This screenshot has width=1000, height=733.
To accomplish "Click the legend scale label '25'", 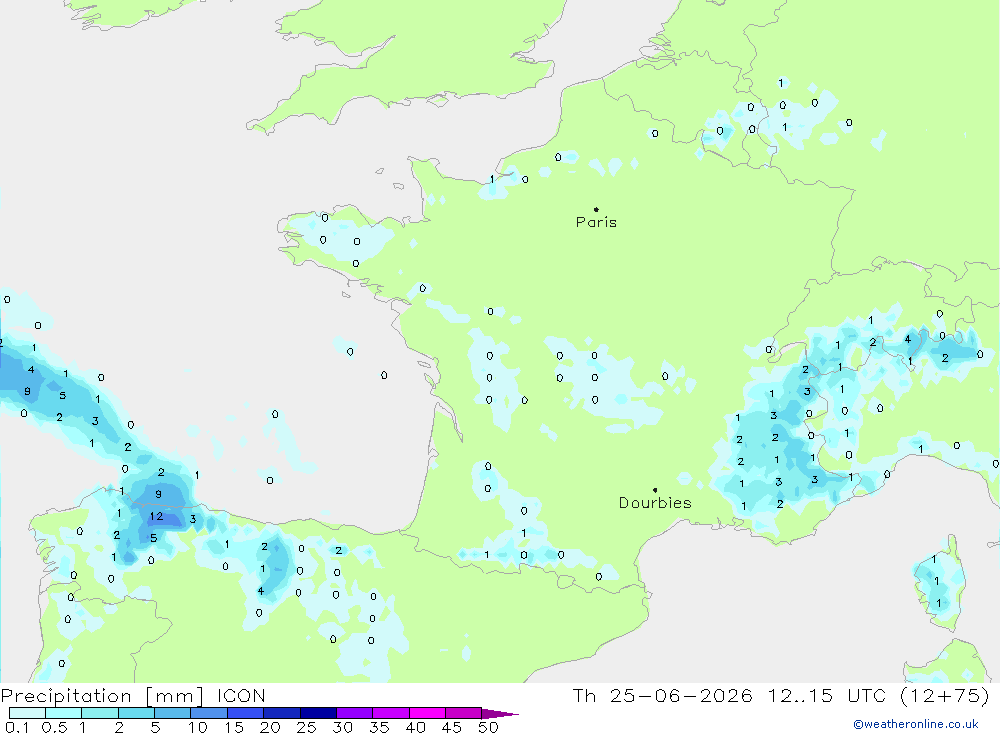I will point(306,727).
